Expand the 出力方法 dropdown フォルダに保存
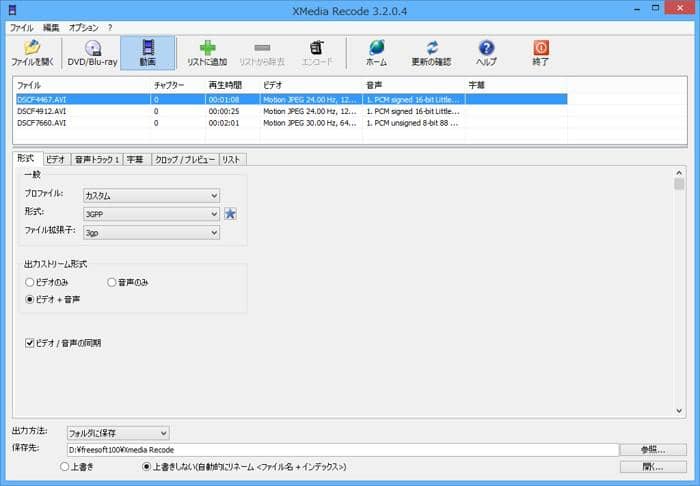 click(x=118, y=433)
